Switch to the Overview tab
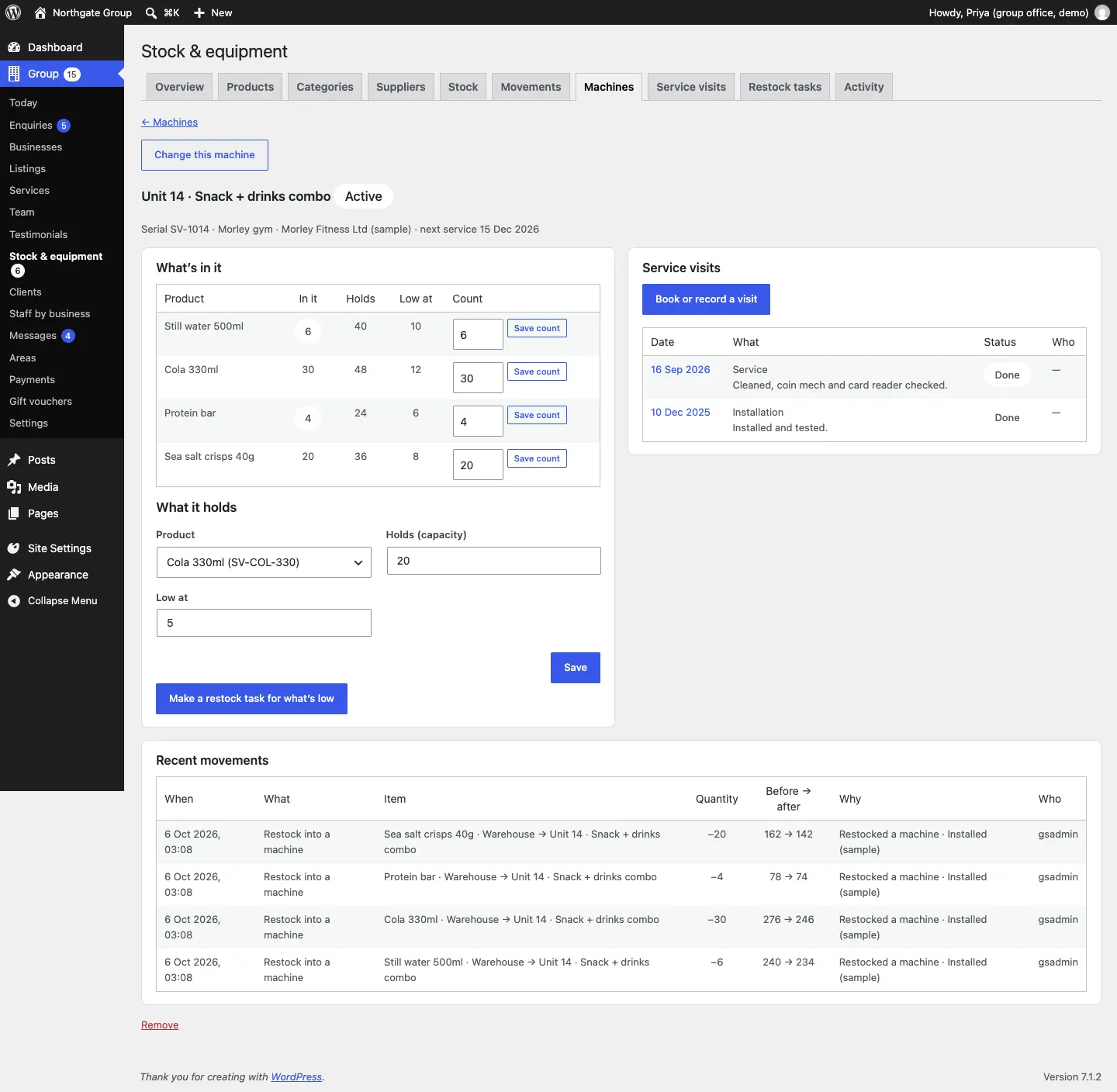The width and height of the screenshot is (1117, 1092). [179, 87]
